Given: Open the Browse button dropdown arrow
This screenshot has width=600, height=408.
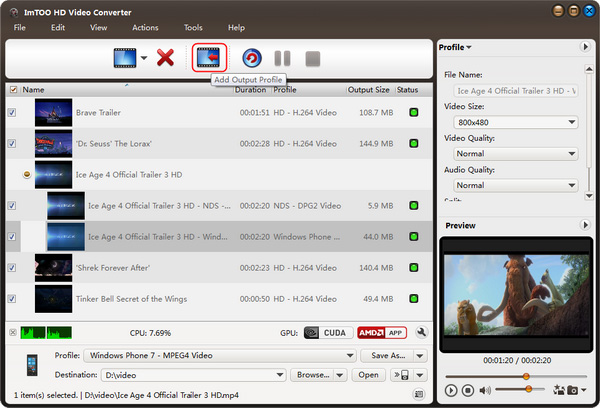Looking at the screenshot, I should coord(340,375).
